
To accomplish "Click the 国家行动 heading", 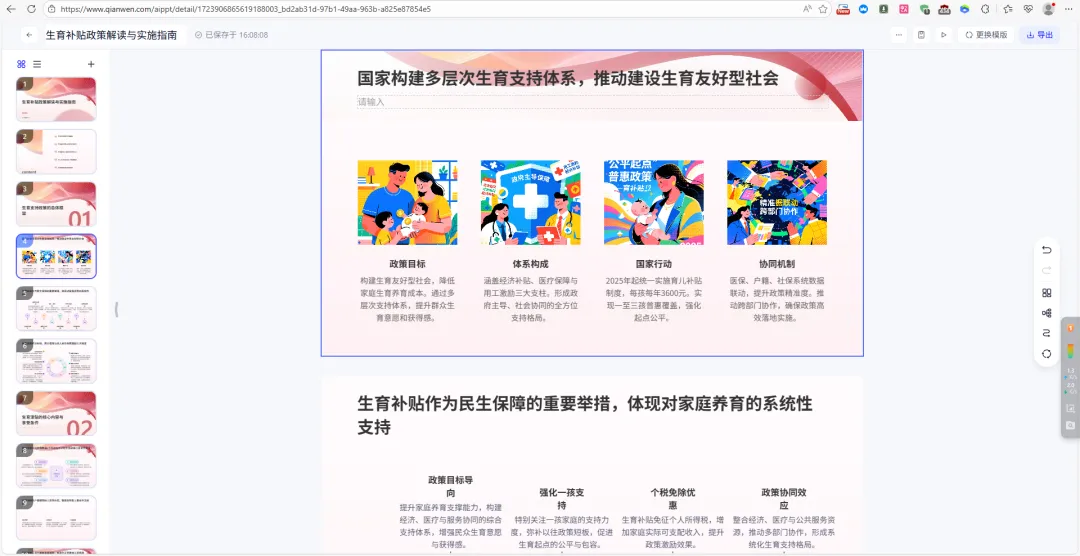I will (654, 264).
